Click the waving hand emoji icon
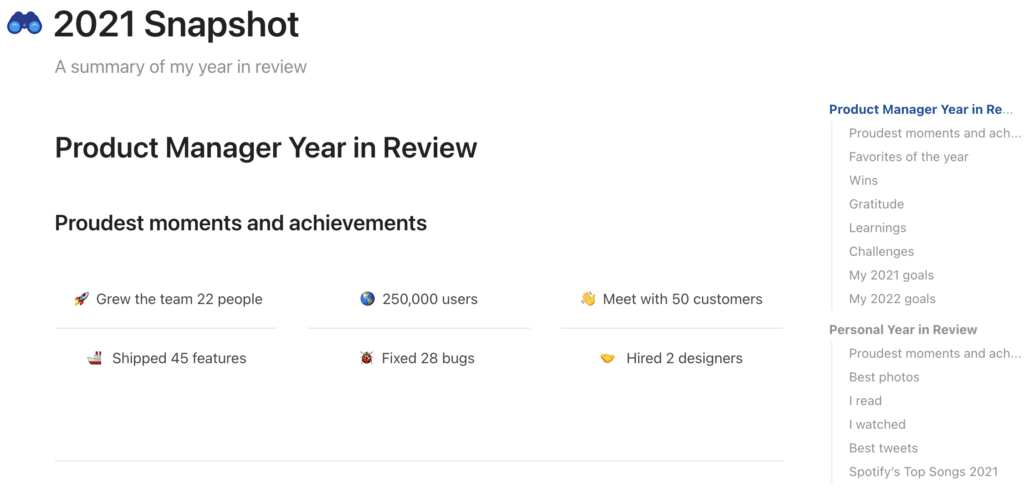Image resolution: width=1024 pixels, height=497 pixels. (588, 299)
